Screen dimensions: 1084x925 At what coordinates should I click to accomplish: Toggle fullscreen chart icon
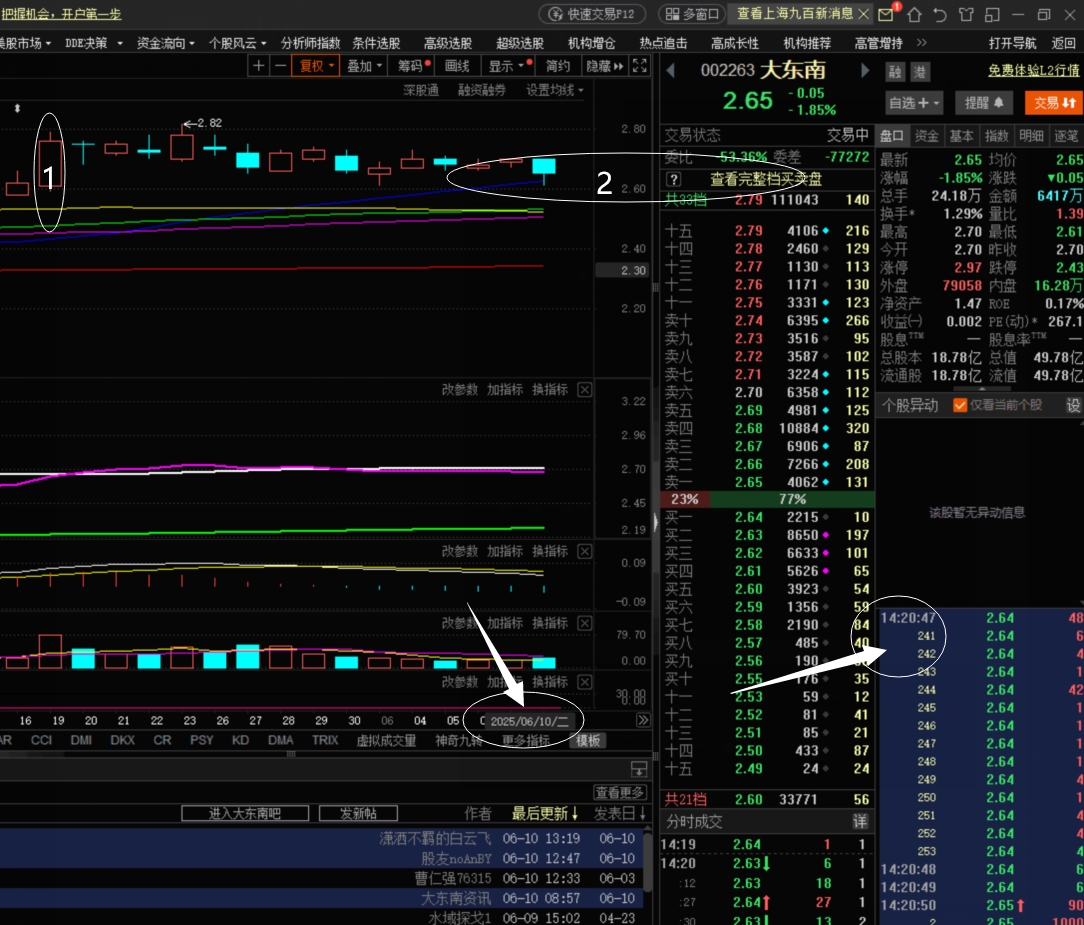click(639, 66)
